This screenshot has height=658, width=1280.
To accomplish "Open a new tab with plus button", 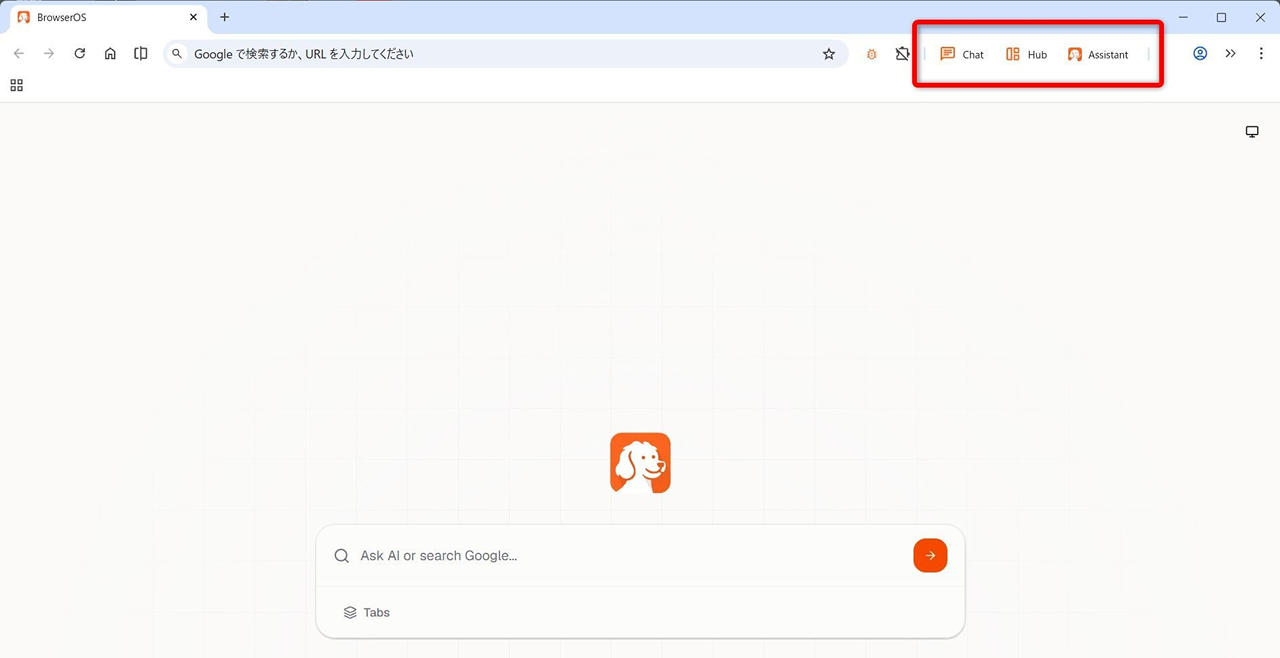I will click(x=224, y=17).
